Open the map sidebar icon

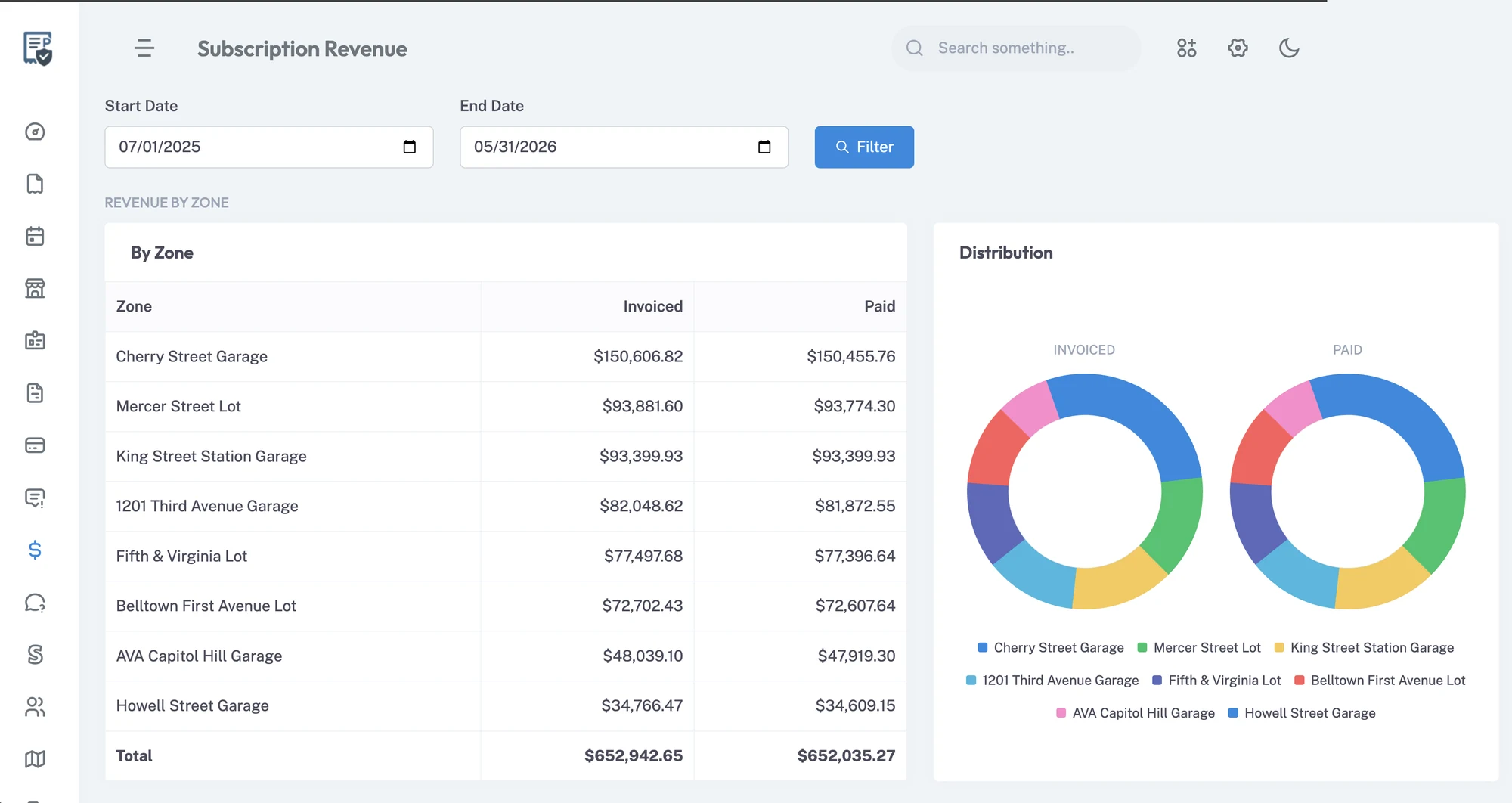[x=35, y=758]
